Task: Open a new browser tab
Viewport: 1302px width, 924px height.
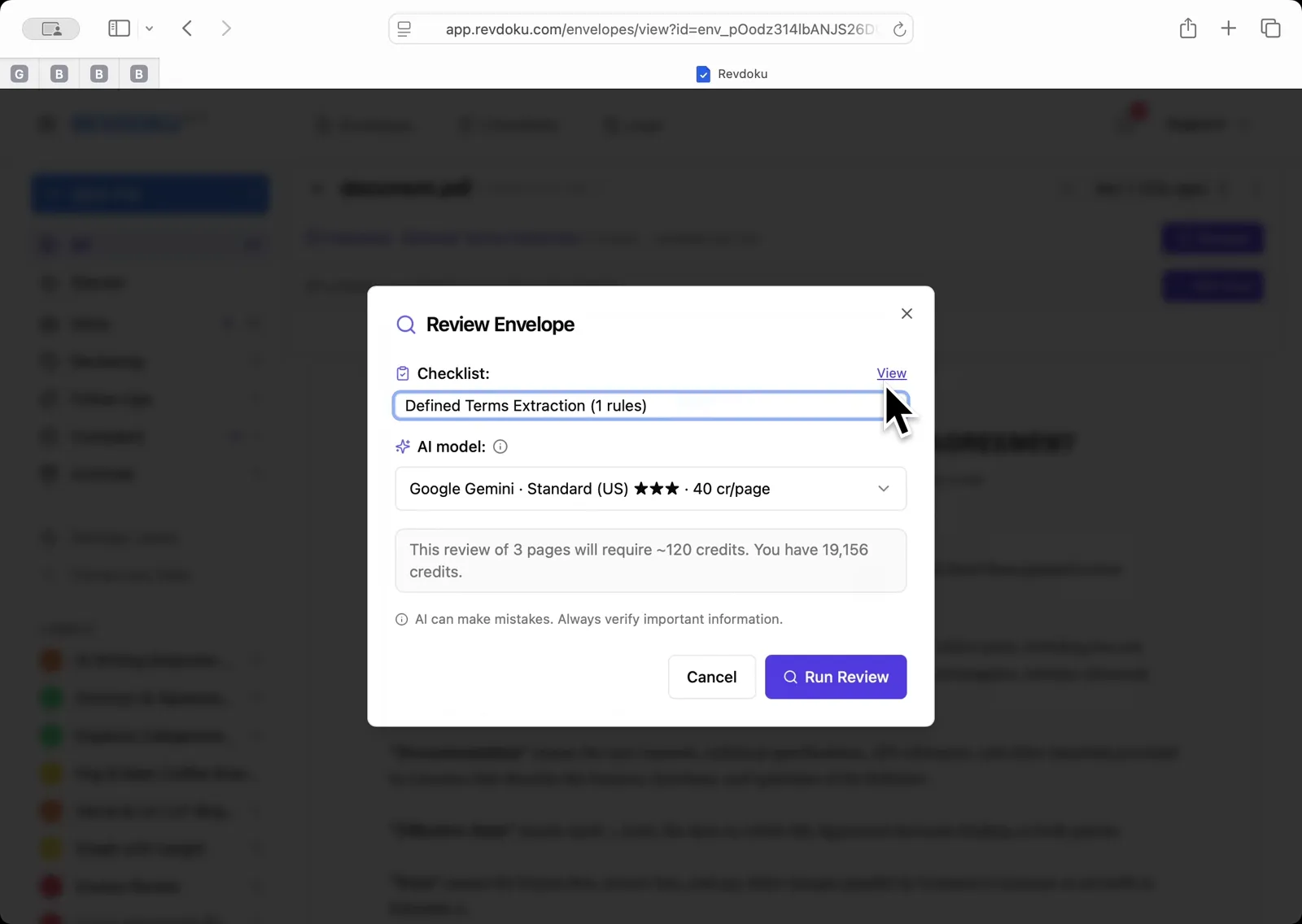Action: [1228, 28]
